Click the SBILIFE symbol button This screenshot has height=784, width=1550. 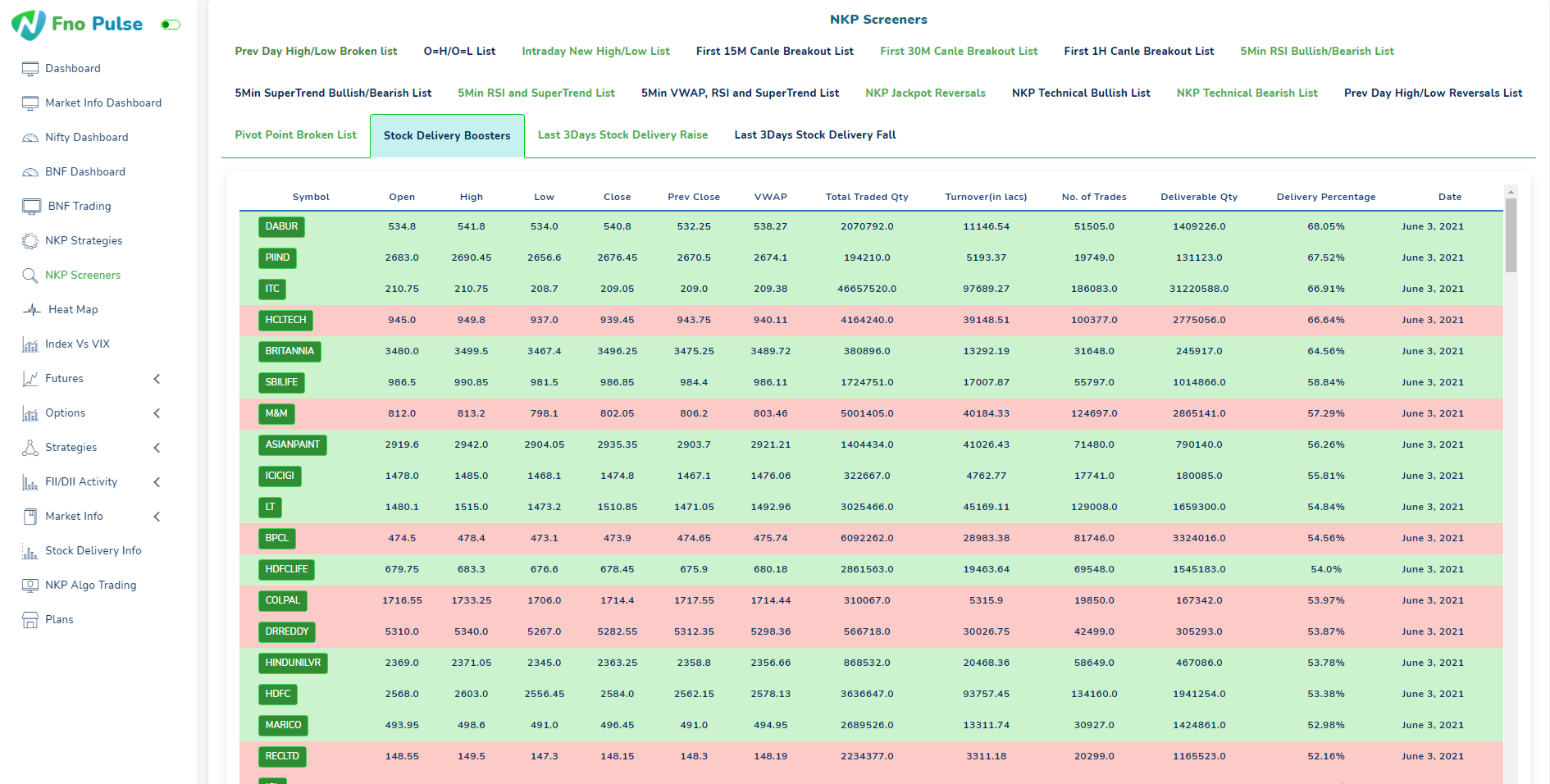pos(281,382)
